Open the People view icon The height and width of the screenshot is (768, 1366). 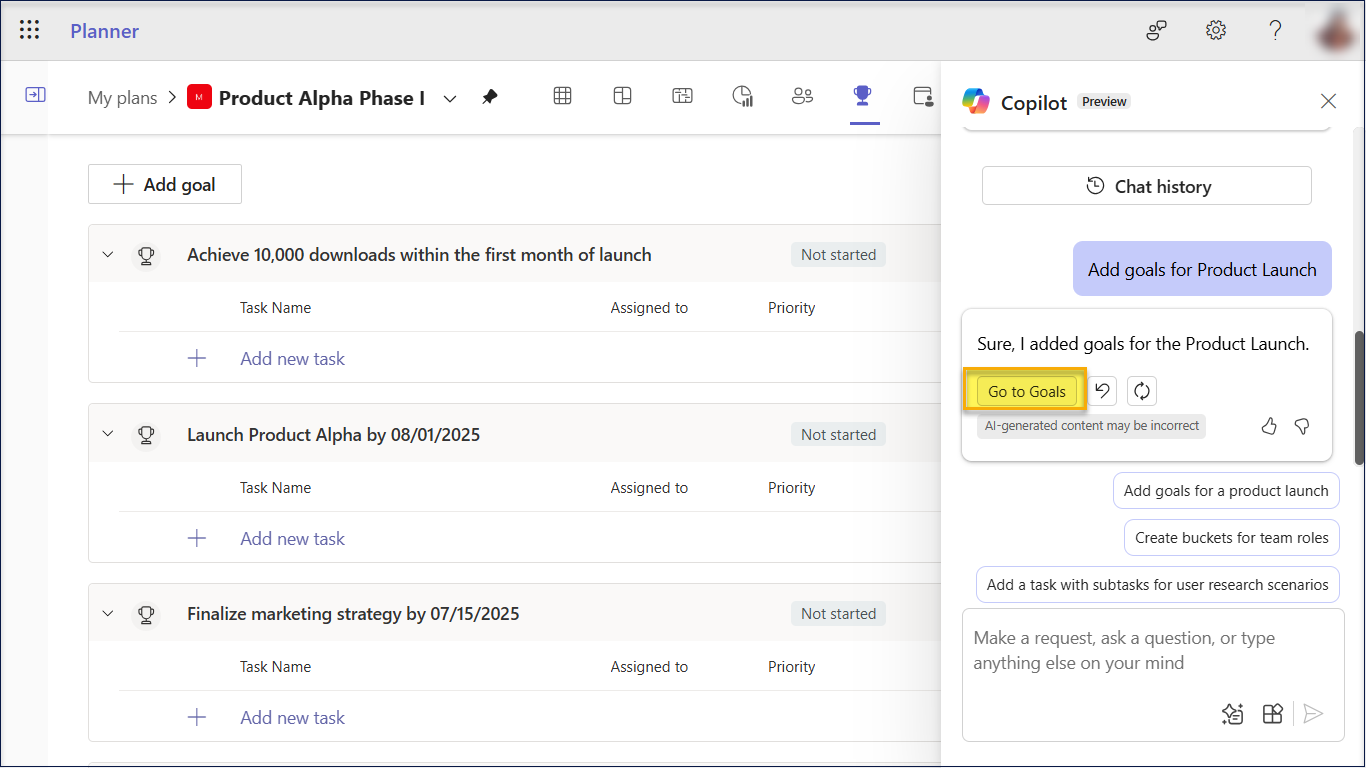[802, 96]
